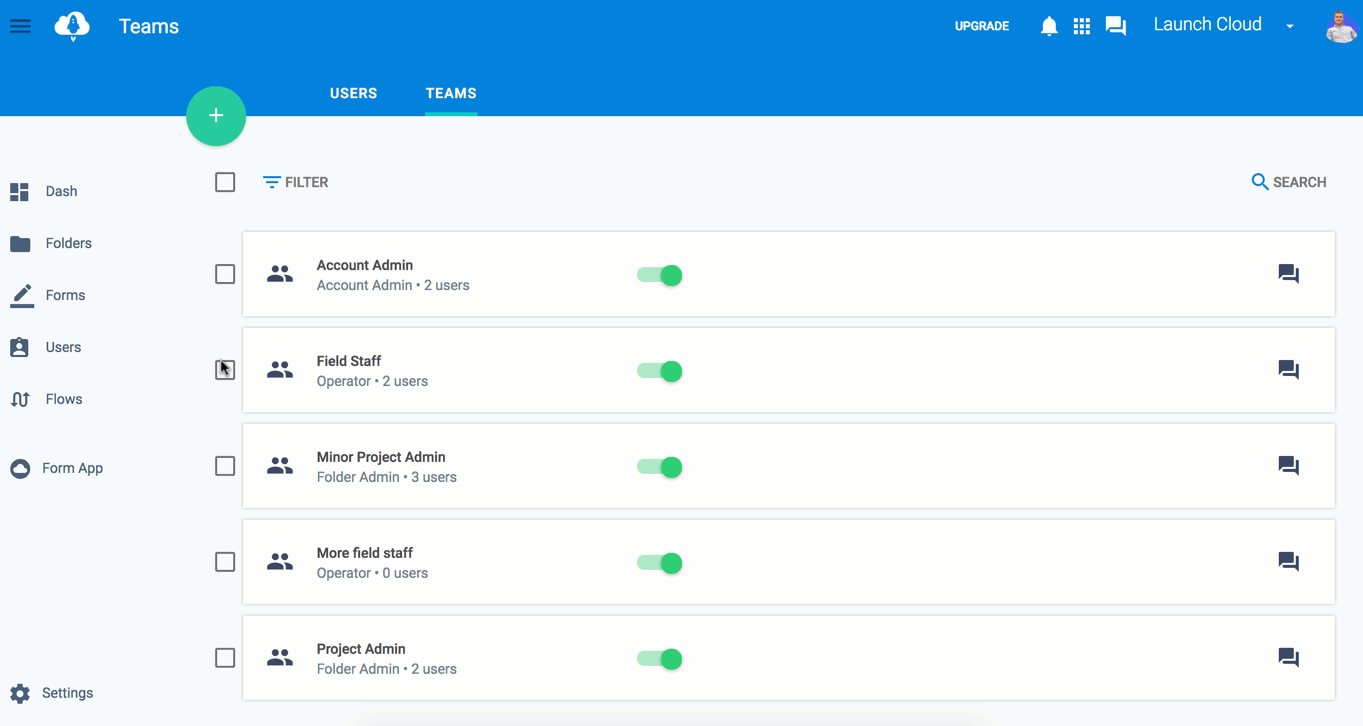Select the More field staff checkbox
This screenshot has width=1363, height=726.
225,562
